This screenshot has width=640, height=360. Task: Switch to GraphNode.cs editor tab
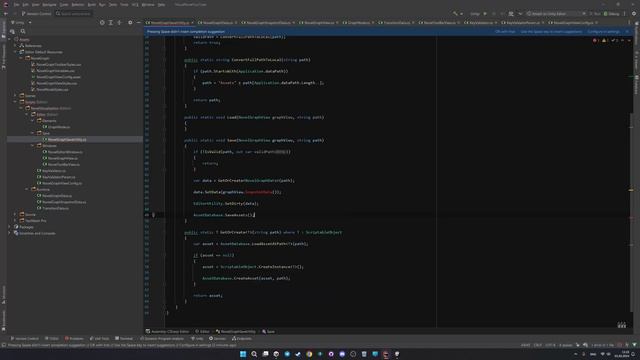(358, 22)
